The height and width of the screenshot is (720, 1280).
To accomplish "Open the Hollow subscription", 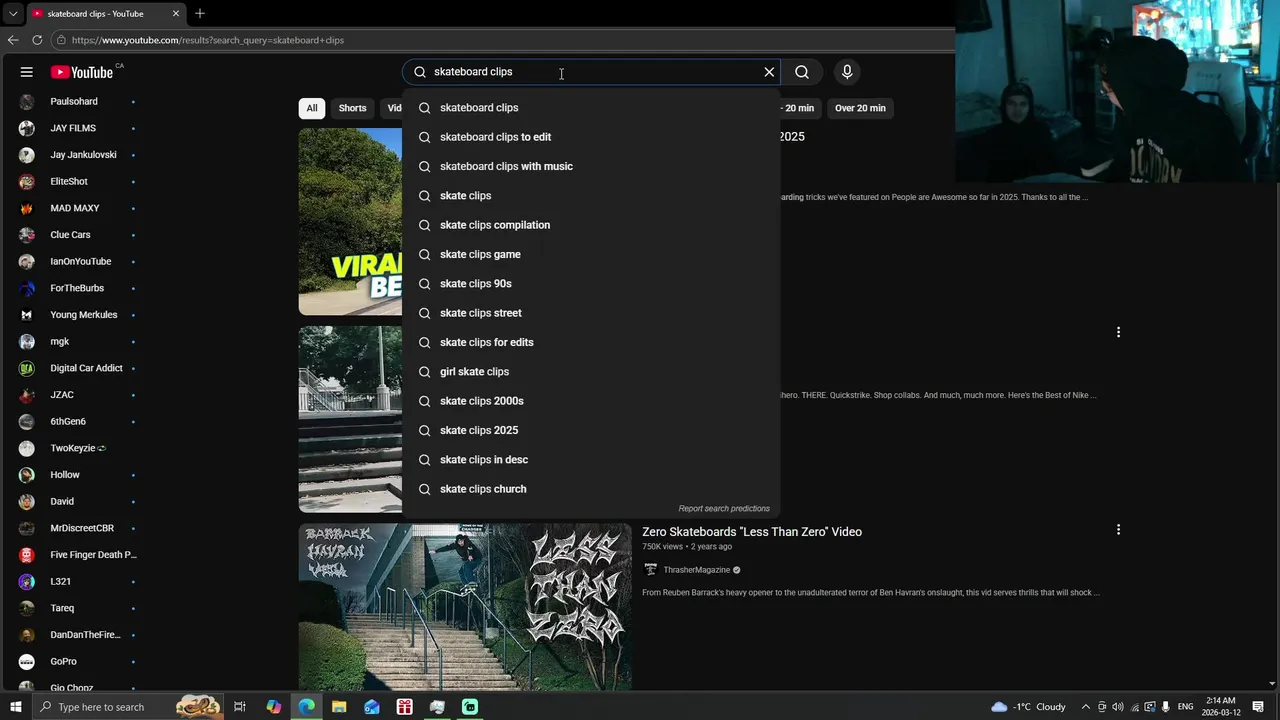I will 80,475.
